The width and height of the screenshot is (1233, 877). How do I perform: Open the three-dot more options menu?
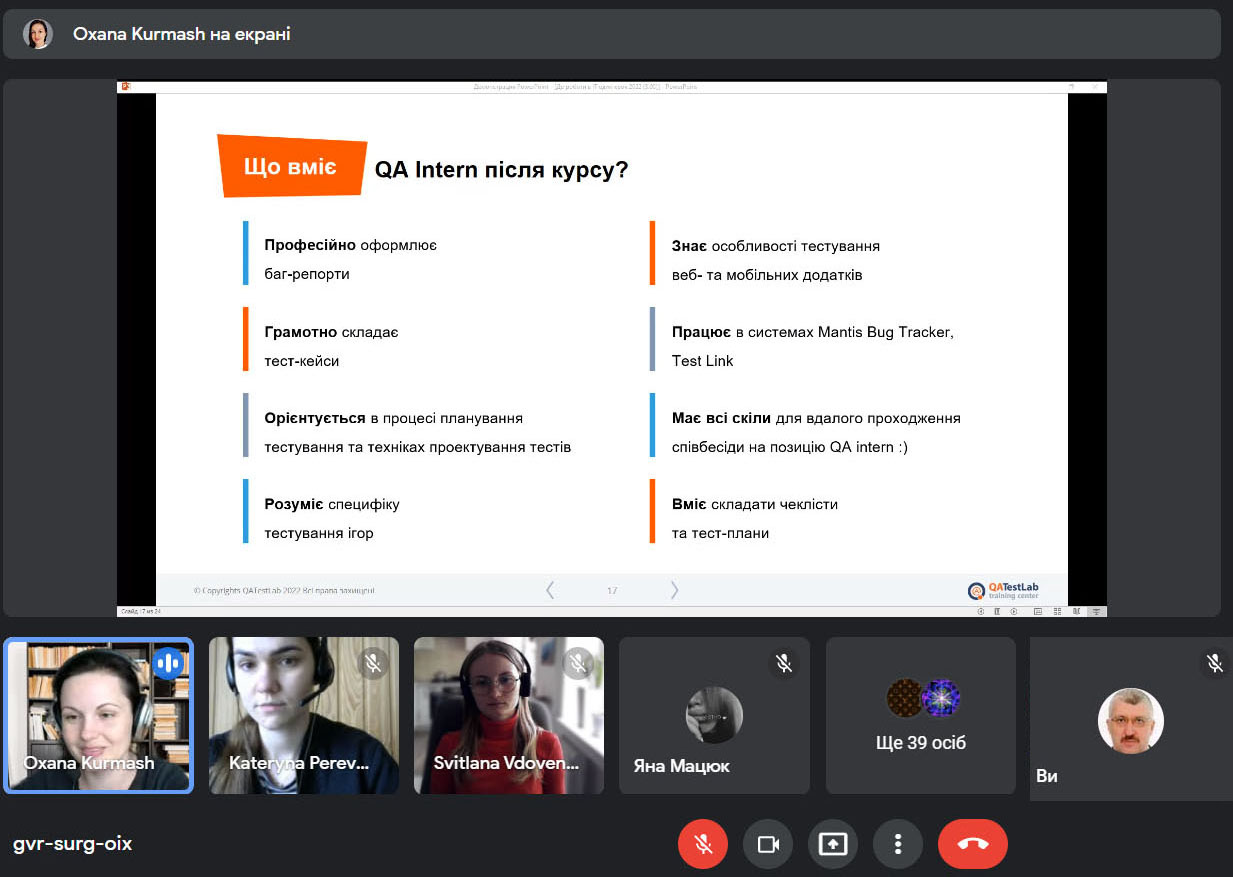pyautogui.click(x=898, y=844)
